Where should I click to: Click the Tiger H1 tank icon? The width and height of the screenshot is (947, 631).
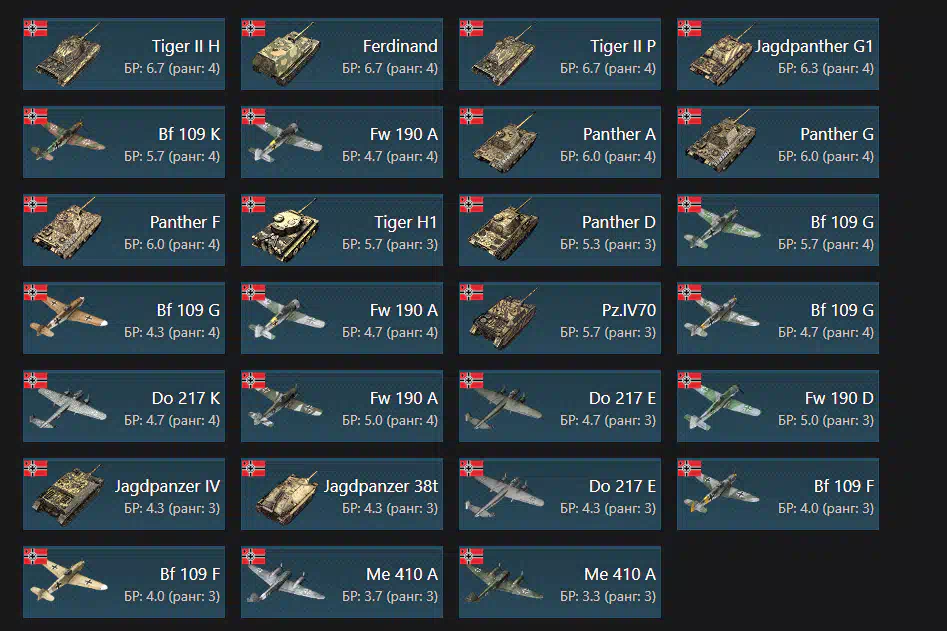coord(285,232)
